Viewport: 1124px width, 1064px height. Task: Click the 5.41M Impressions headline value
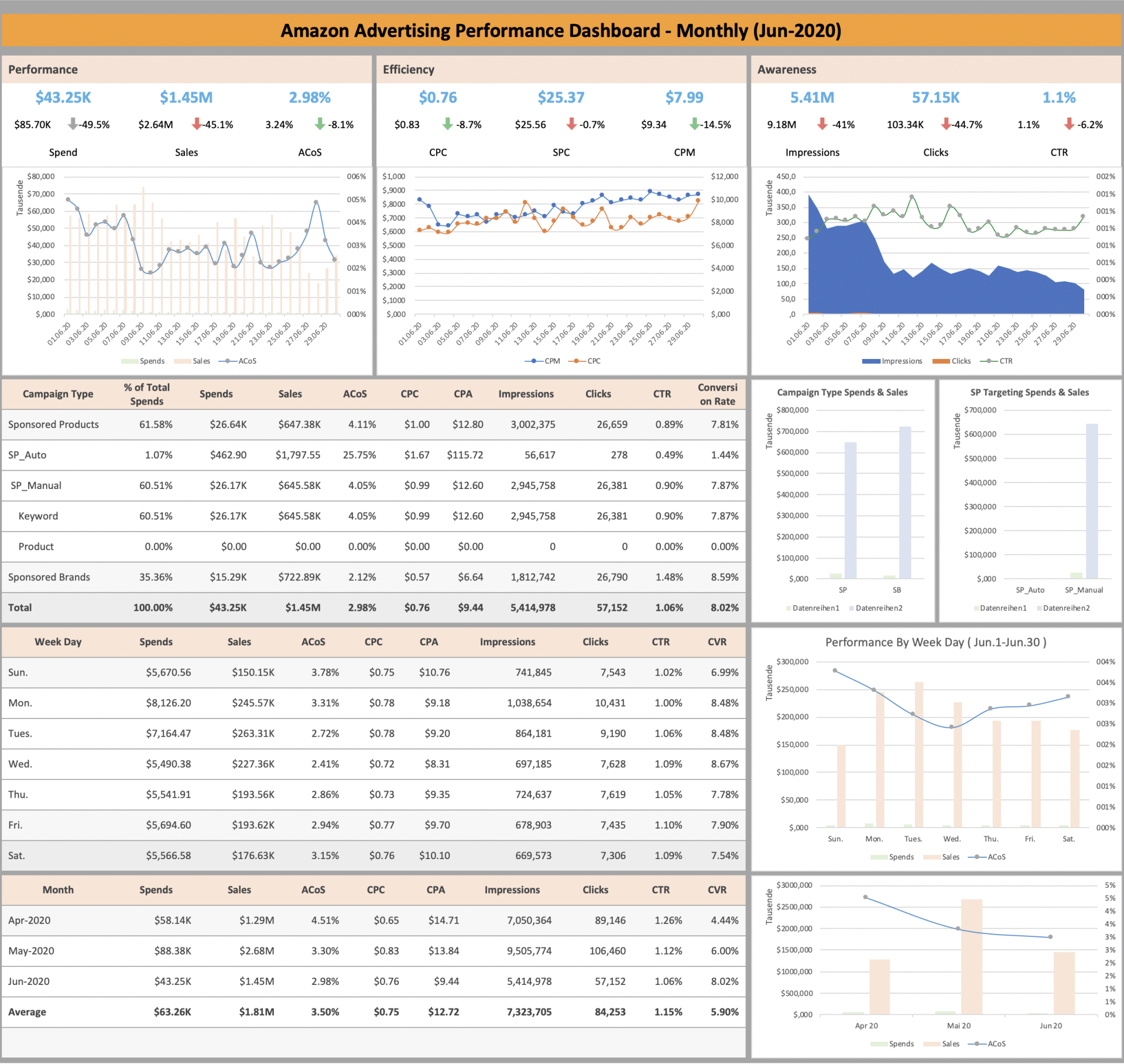pyautogui.click(x=813, y=98)
